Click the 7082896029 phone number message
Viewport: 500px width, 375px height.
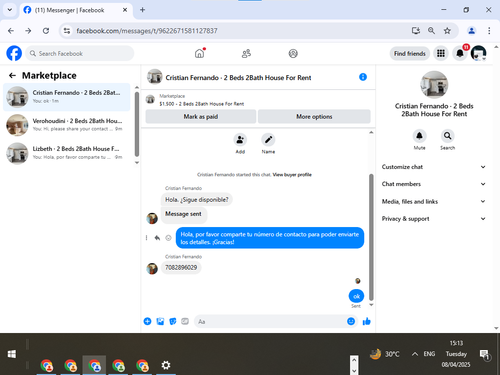click(x=181, y=268)
